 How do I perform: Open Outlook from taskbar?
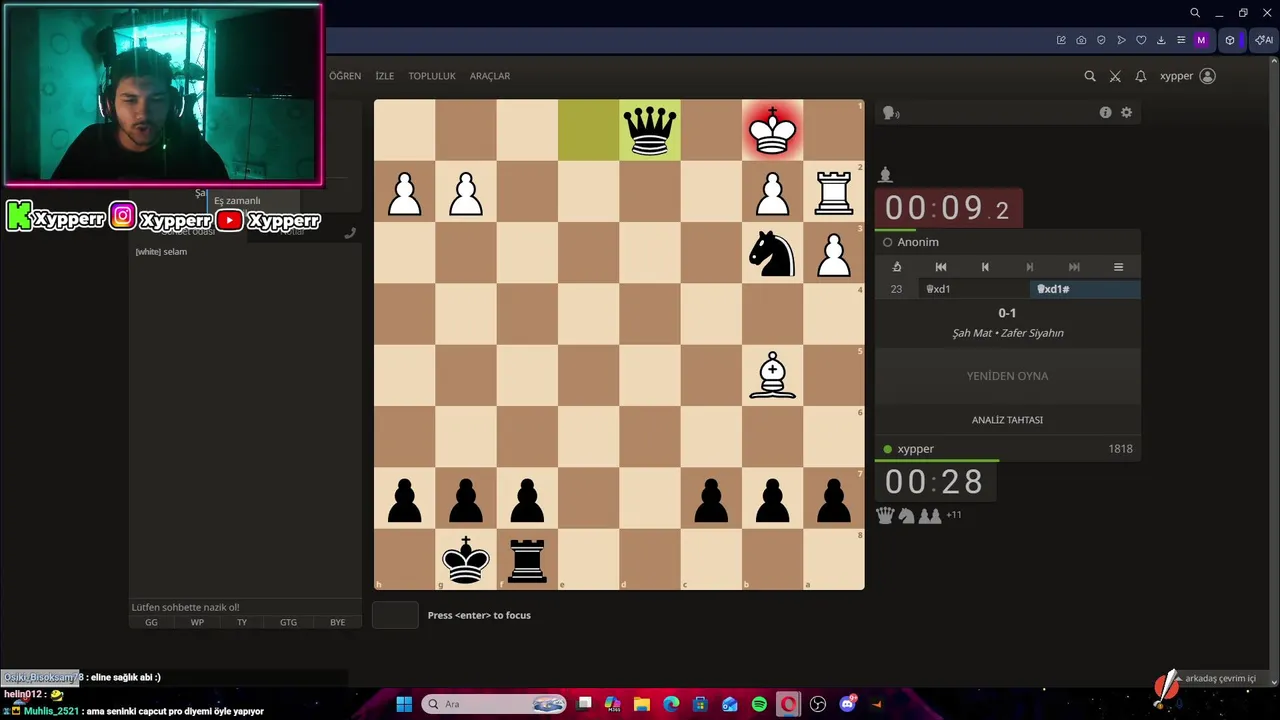730,704
